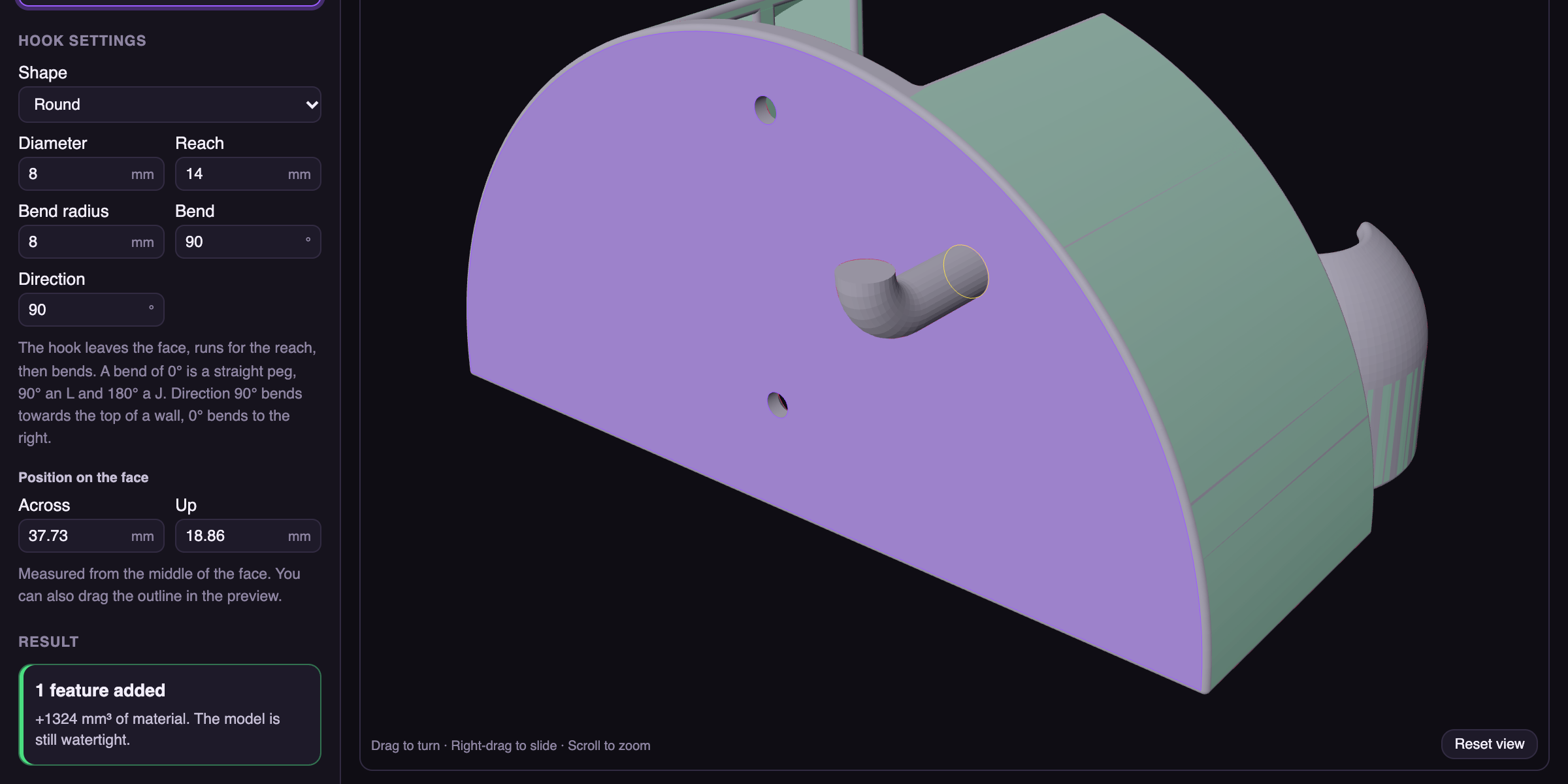The height and width of the screenshot is (784, 1568).
Task: Select the "RESULT" section heading
Action: [48, 642]
